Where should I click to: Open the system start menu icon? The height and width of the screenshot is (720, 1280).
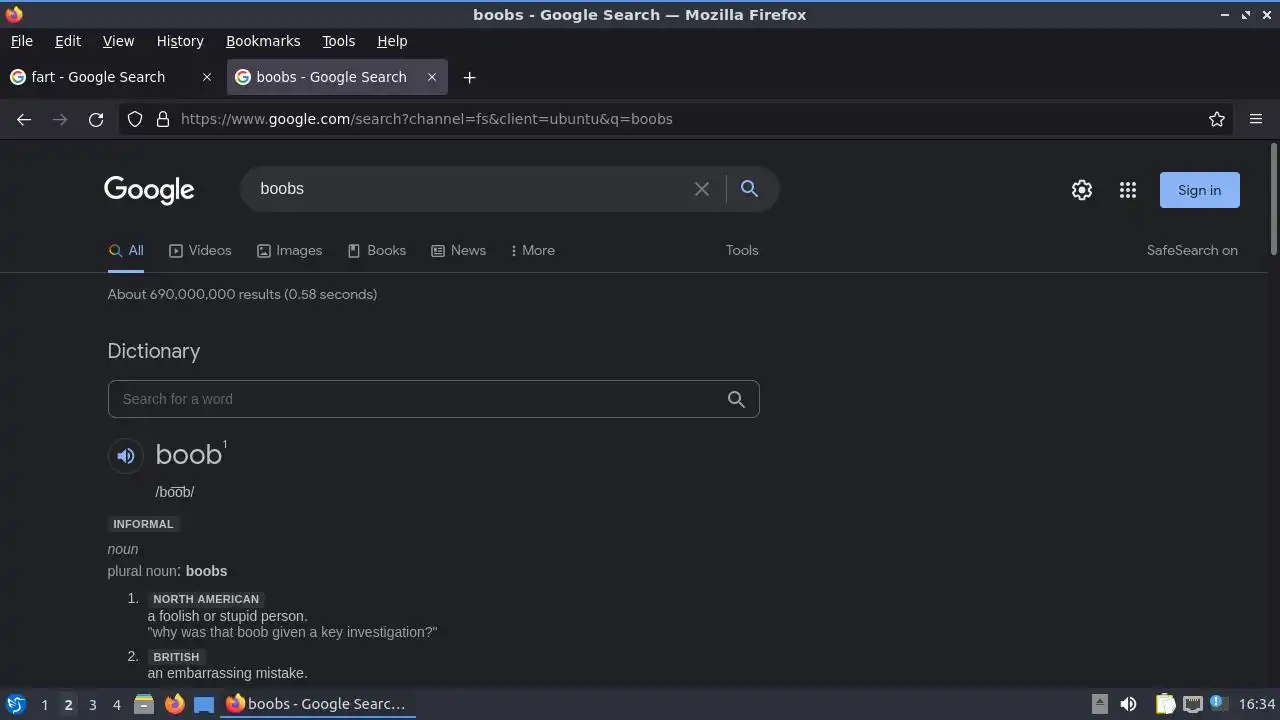(x=15, y=704)
